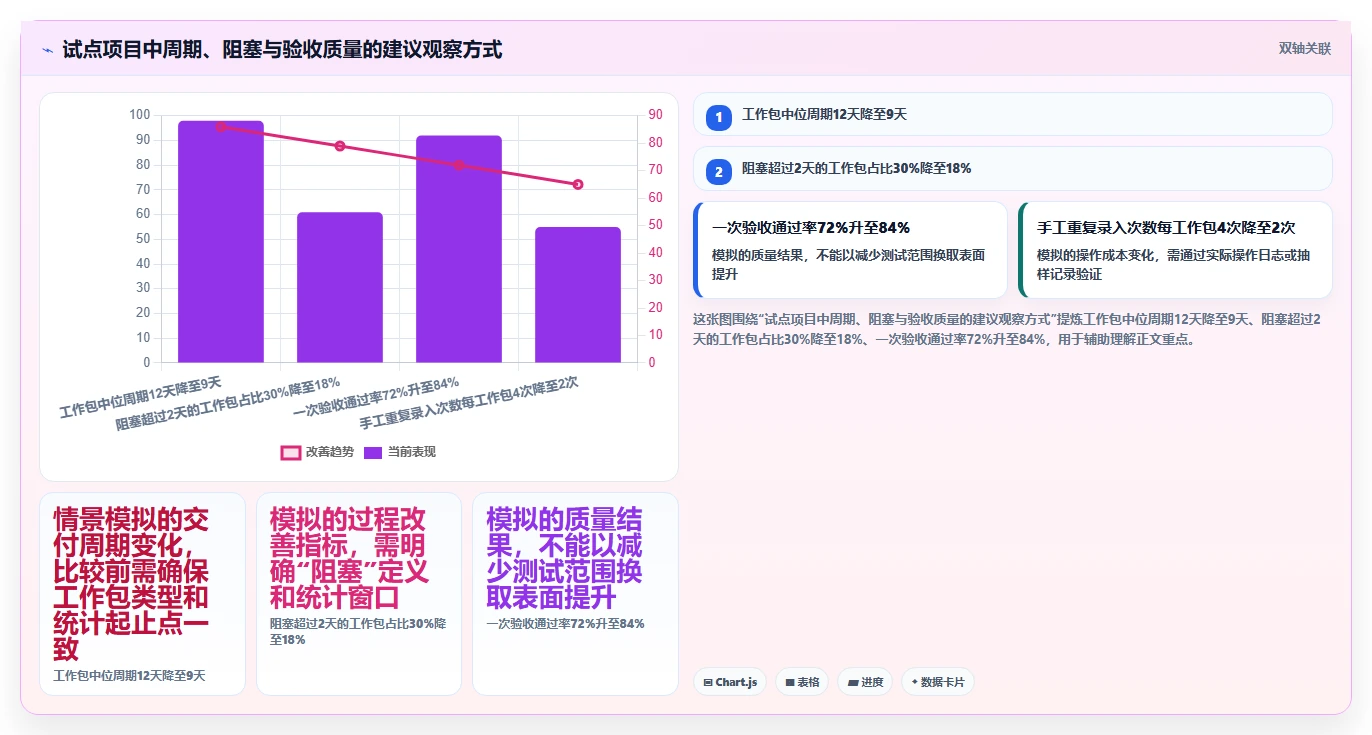Click x-axis label 工作包中位周期12天降至9天
The height and width of the screenshot is (735, 1372).
[x=140, y=397]
